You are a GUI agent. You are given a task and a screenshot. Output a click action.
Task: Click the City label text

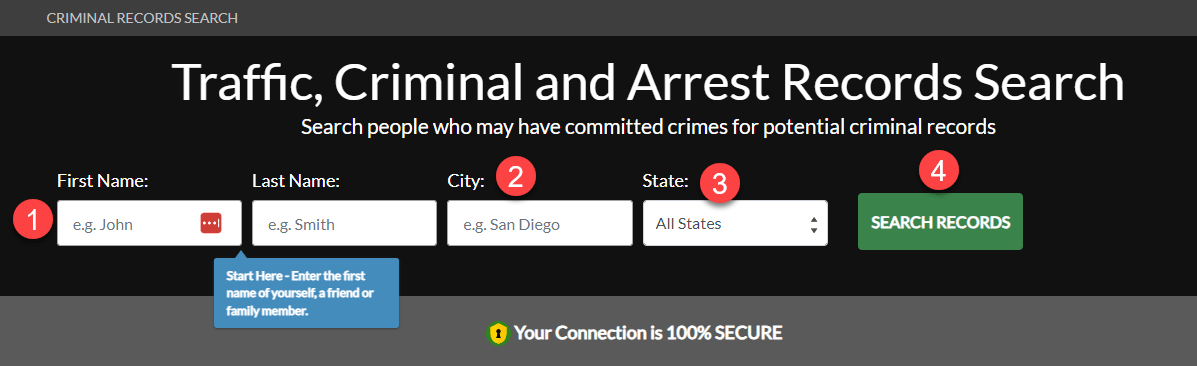466,182
